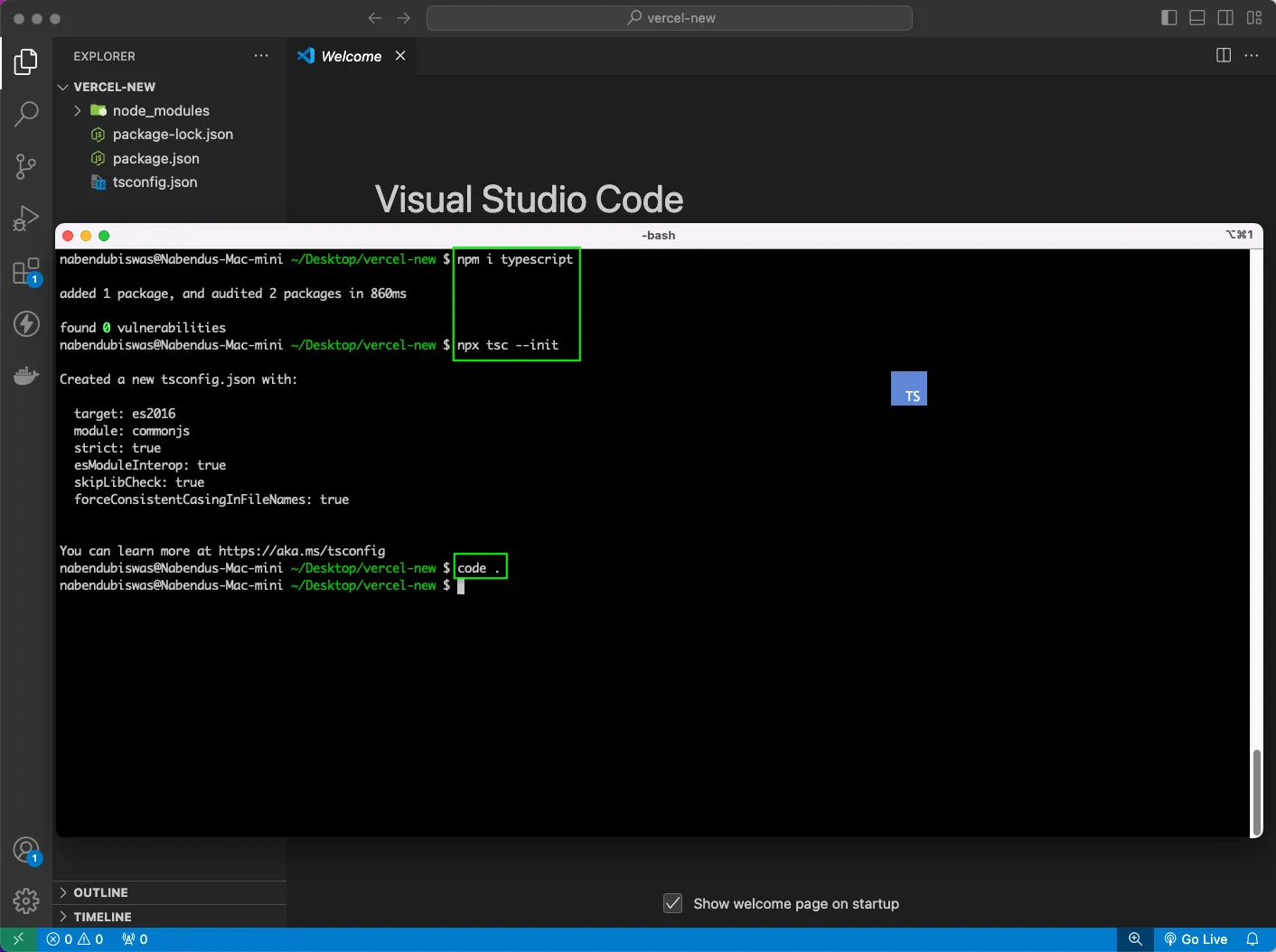Open Explorer Views and More Actions ellipsis
Viewport: 1276px width, 952px height.
[x=261, y=55]
